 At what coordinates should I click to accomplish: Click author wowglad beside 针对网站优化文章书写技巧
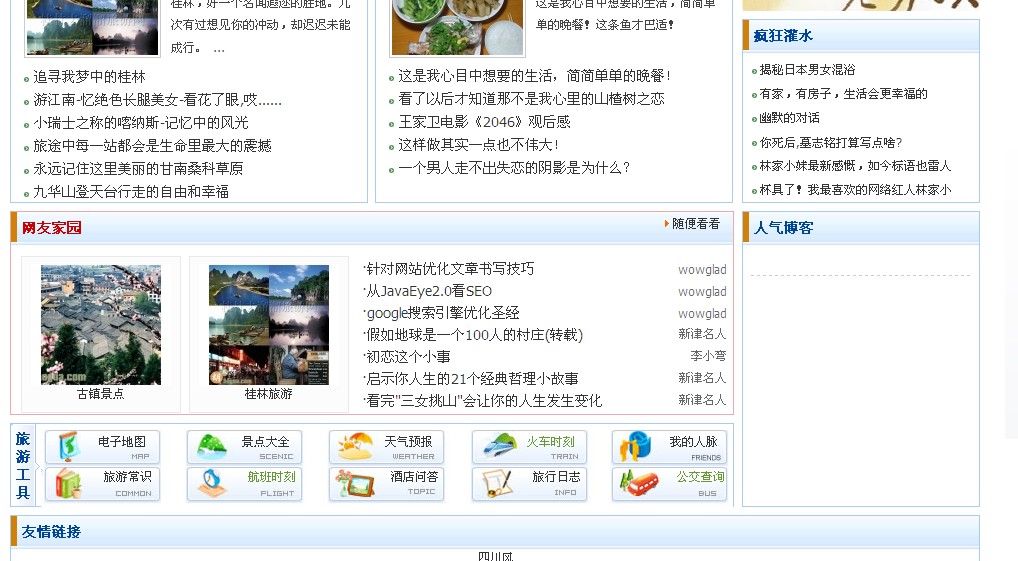(702, 269)
